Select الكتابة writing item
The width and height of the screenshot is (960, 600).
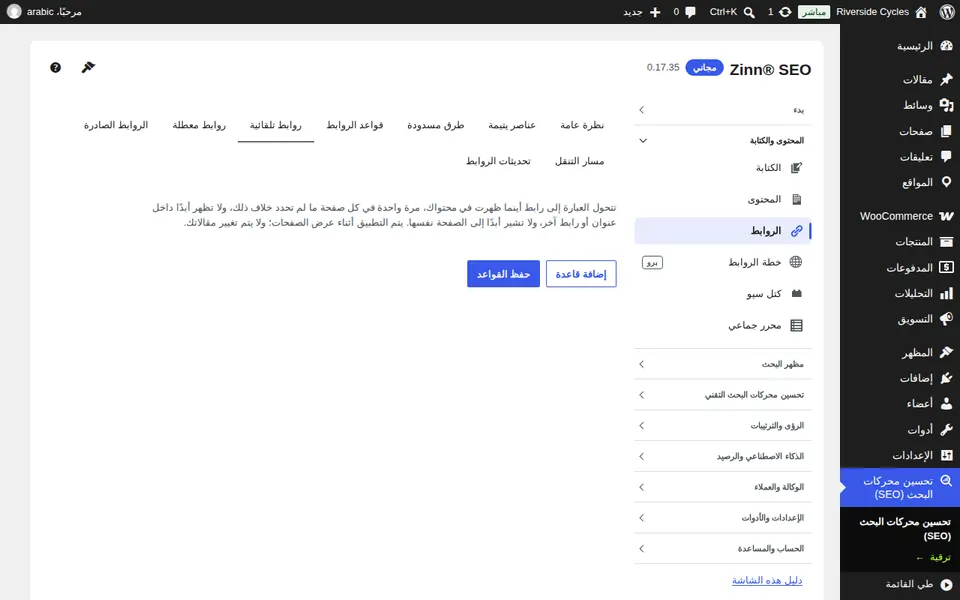[x=723, y=168]
